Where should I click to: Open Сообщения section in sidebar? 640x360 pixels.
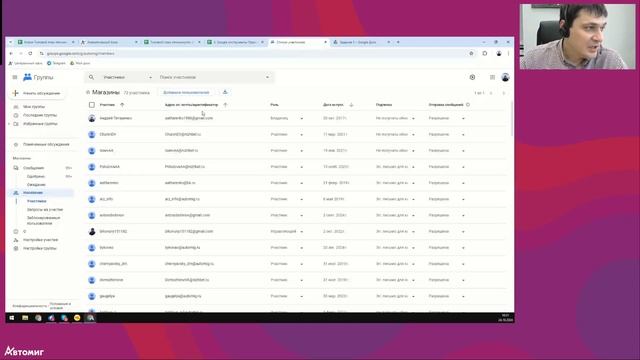pos(33,168)
